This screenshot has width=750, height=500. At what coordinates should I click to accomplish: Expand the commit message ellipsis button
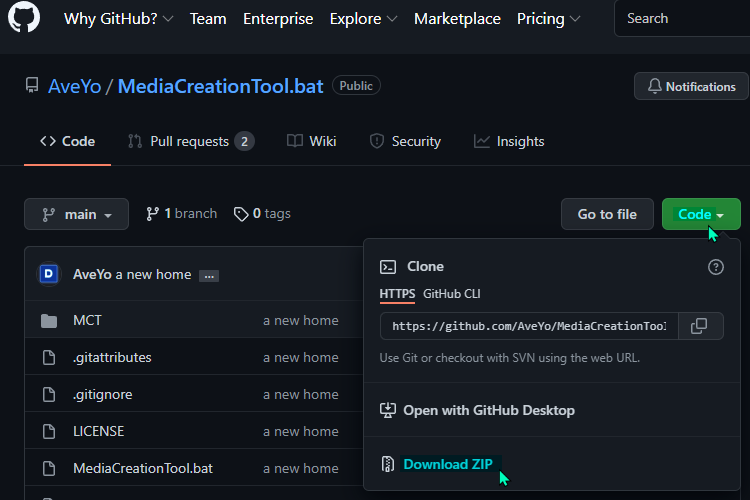[x=209, y=276]
